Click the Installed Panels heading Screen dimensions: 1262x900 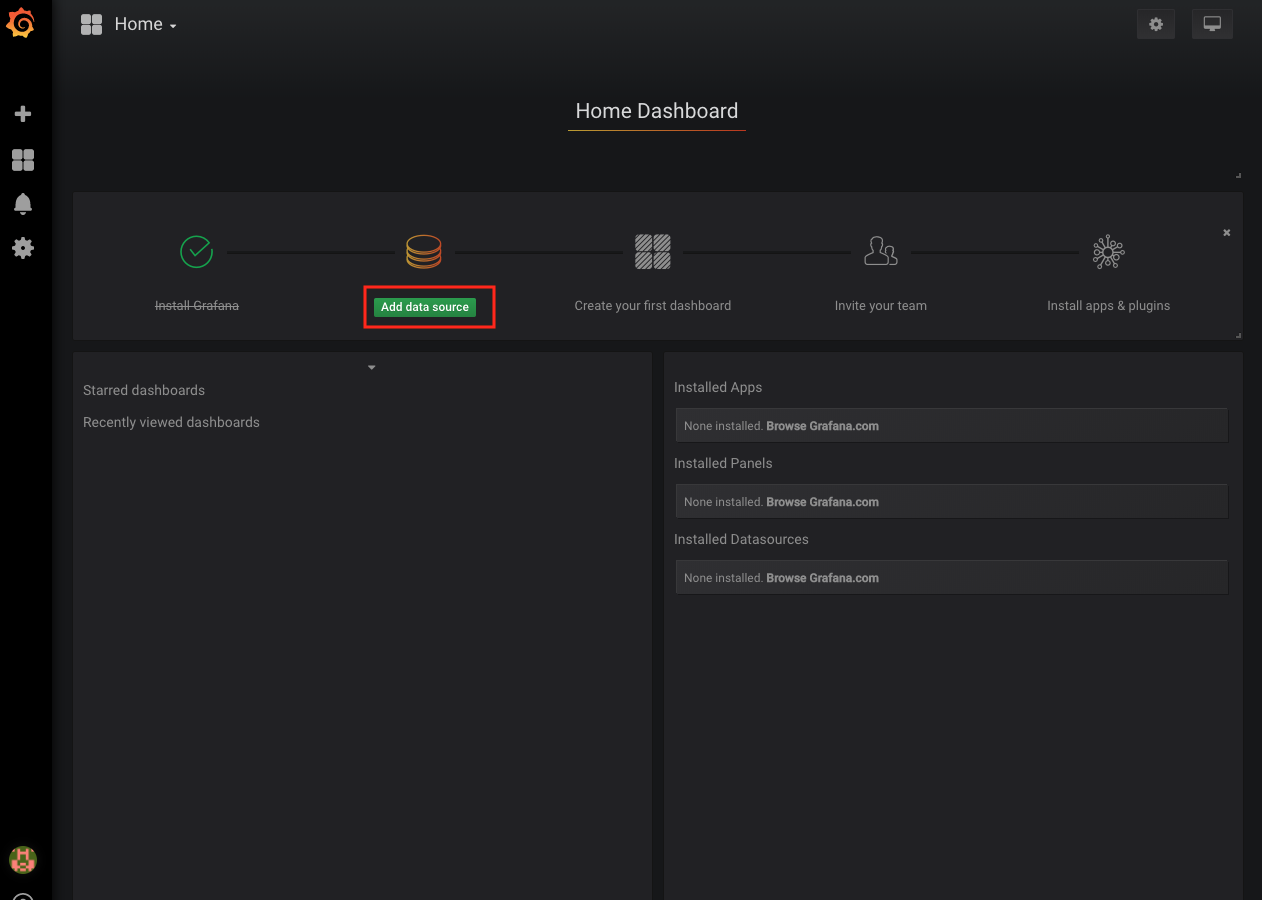point(723,463)
